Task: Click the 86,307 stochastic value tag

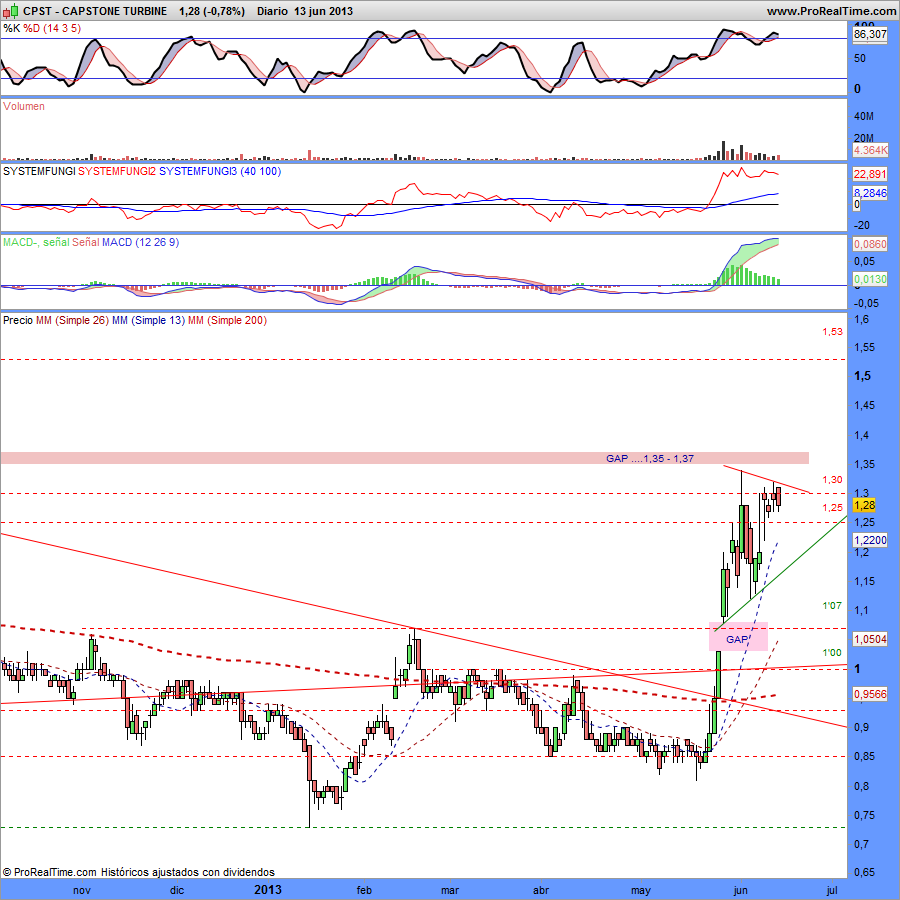Action: [870, 34]
